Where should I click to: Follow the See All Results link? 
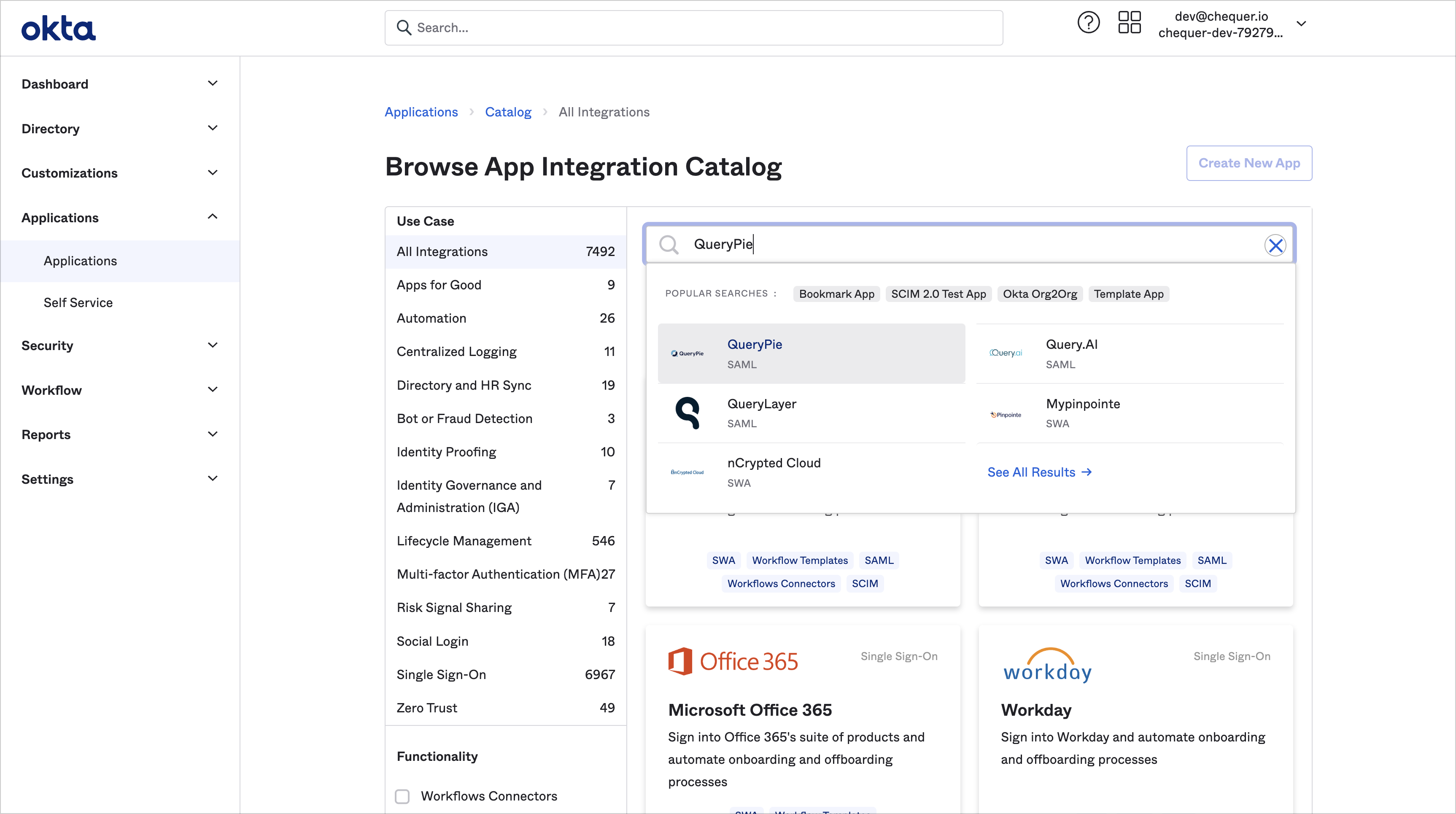(x=1039, y=472)
